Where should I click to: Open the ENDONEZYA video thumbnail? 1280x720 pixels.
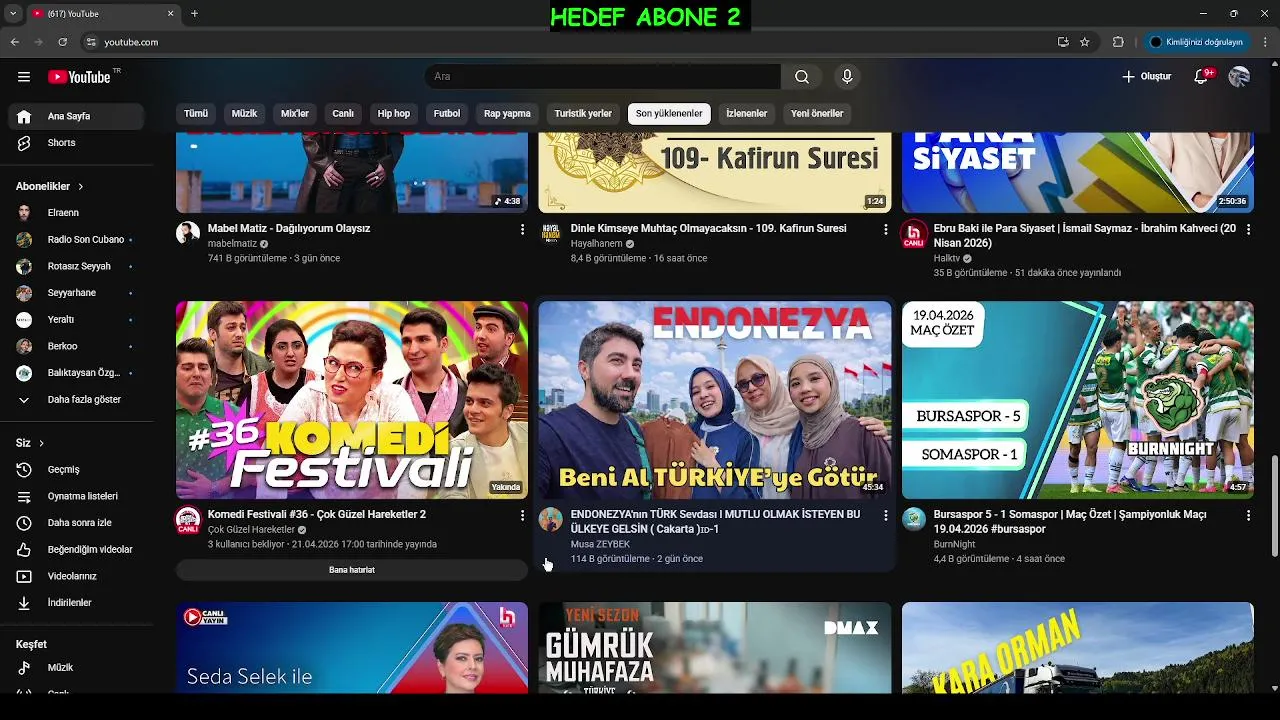click(715, 400)
